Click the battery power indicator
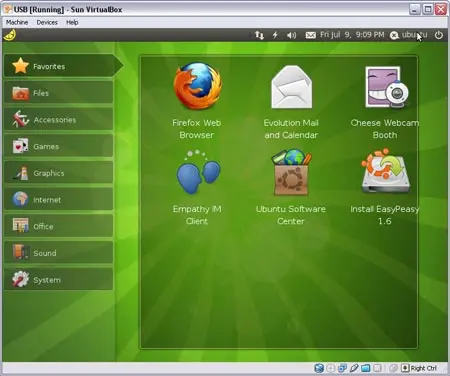Screen dimensions: 450x376 point(275,35)
